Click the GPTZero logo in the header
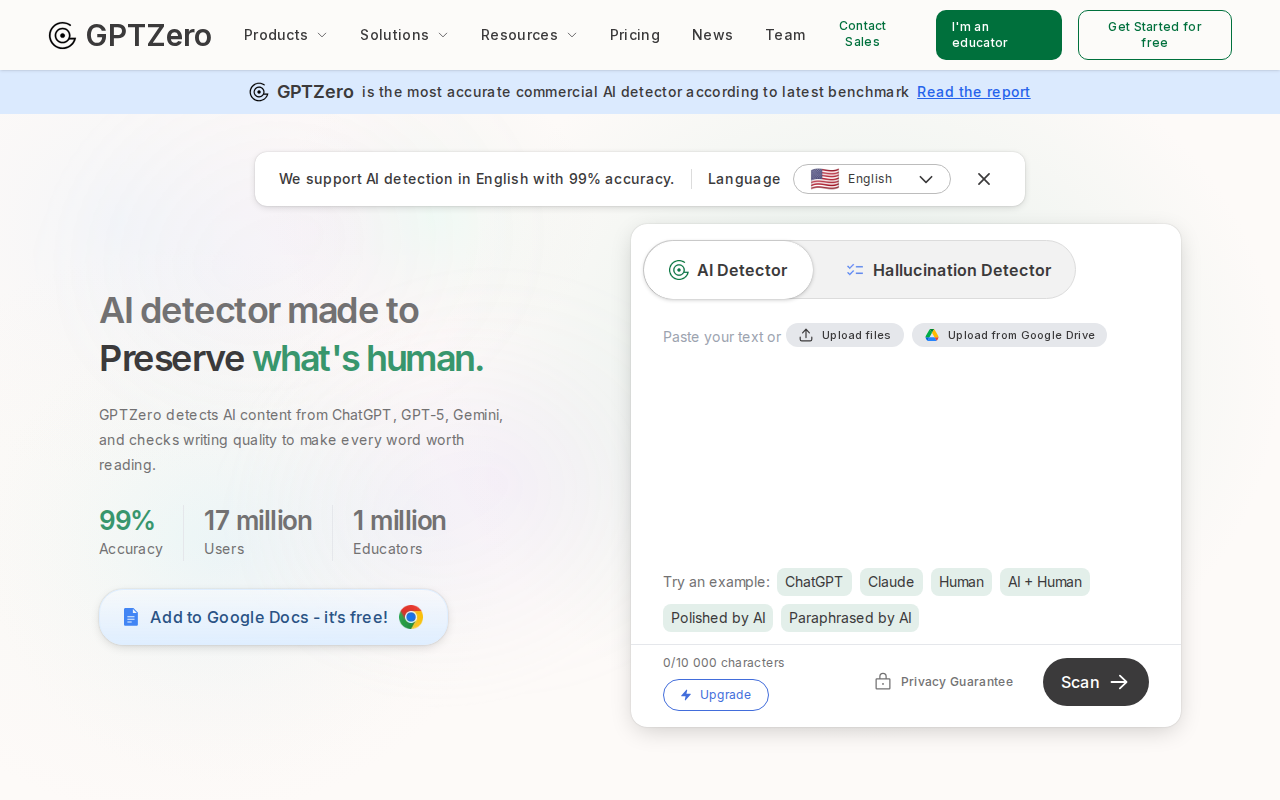The image size is (1280, 800). 130,35
